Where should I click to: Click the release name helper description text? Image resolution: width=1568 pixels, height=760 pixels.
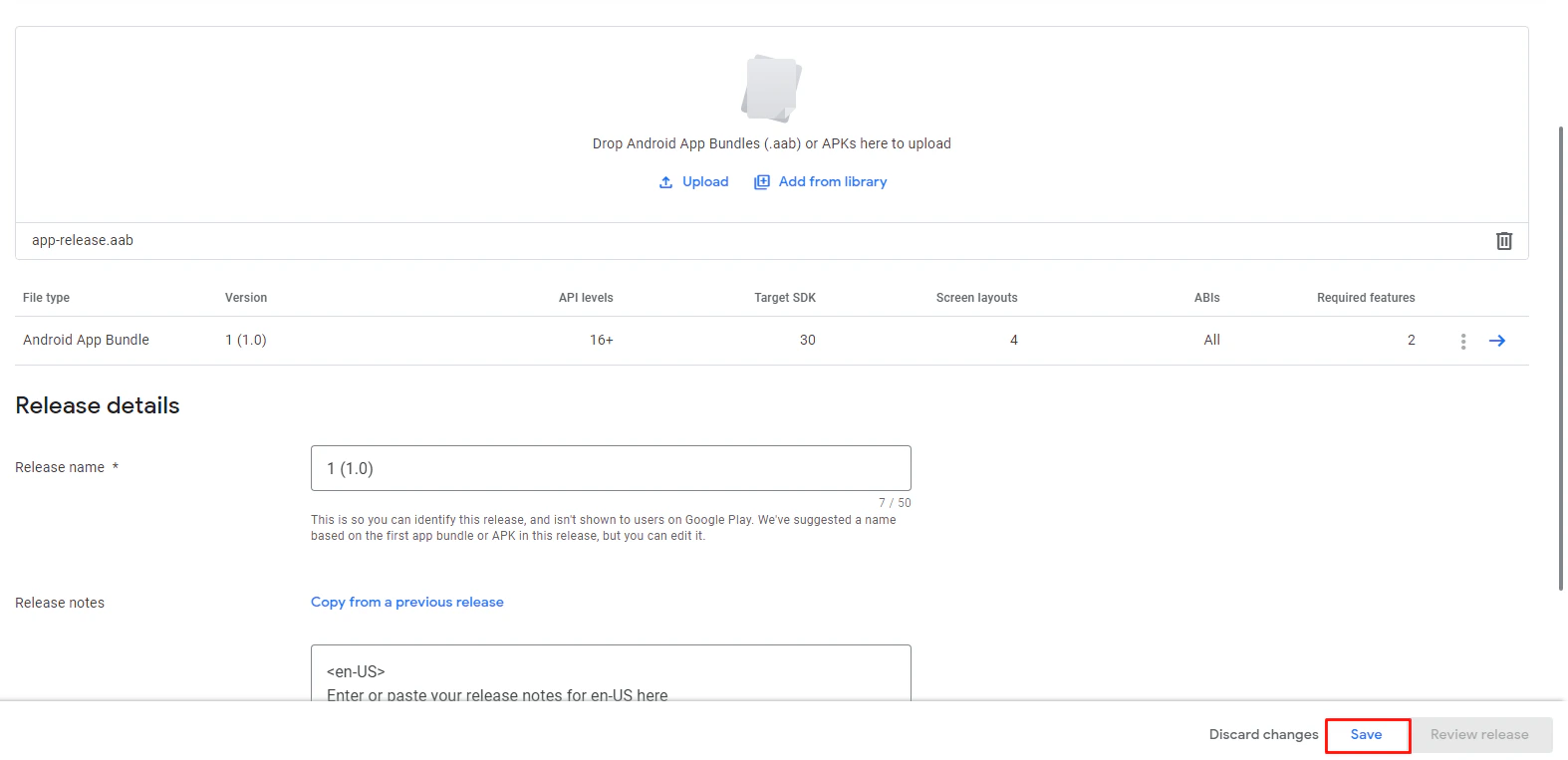coord(604,528)
